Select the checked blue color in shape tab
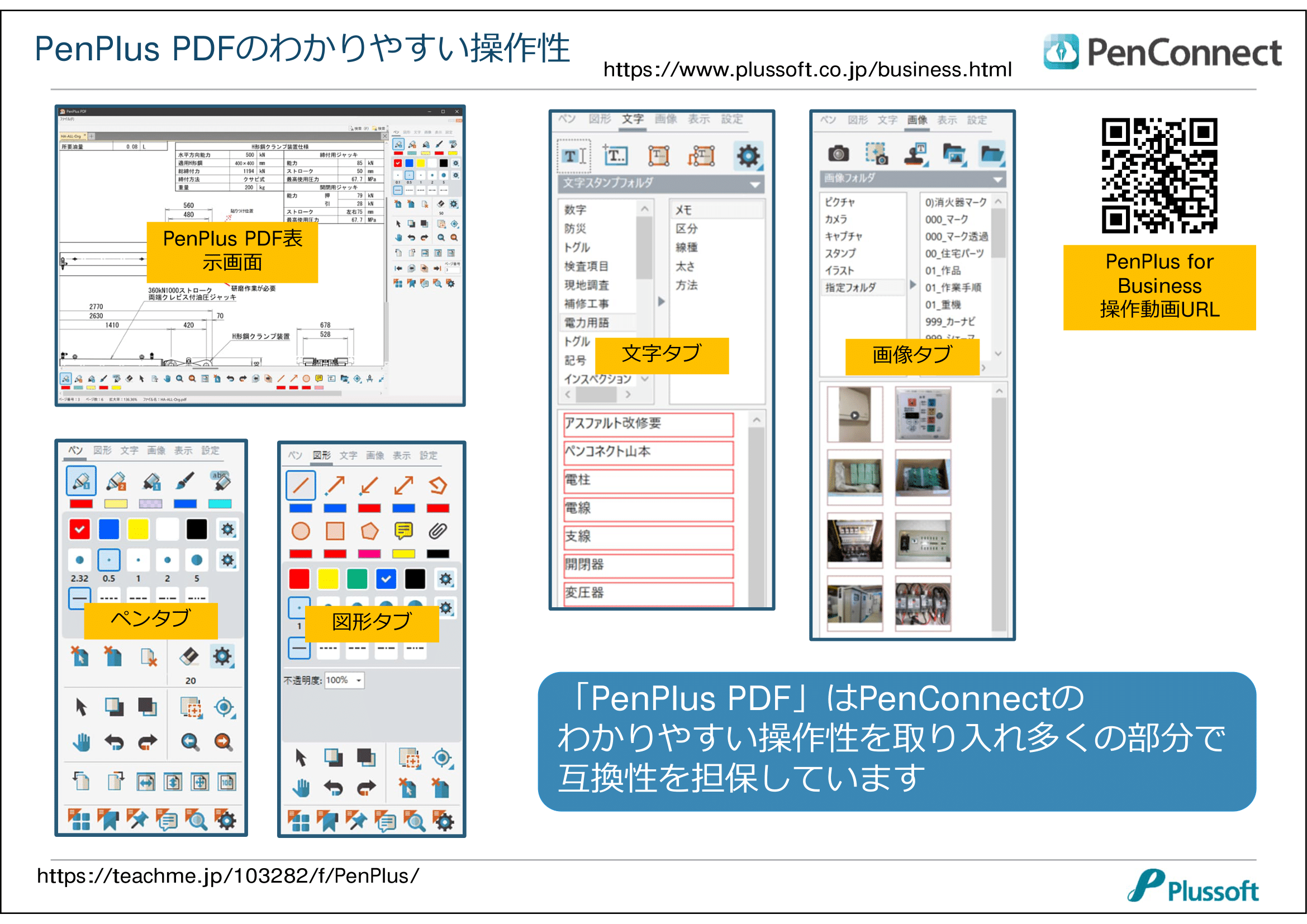Viewport: 1307px width, 924px height. [x=386, y=579]
